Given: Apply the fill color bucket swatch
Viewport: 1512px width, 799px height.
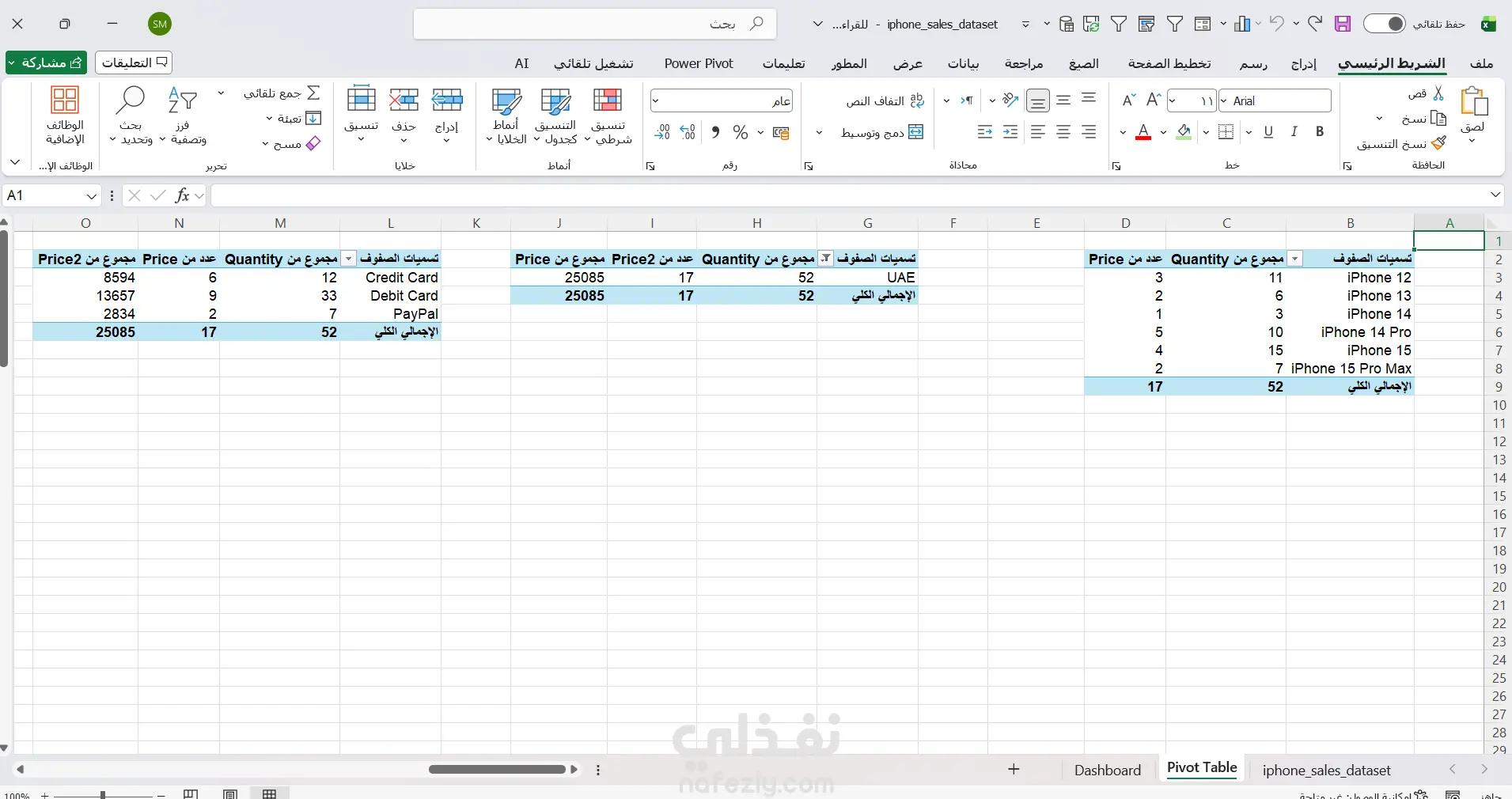Looking at the screenshot, I should pos(1184,132).
